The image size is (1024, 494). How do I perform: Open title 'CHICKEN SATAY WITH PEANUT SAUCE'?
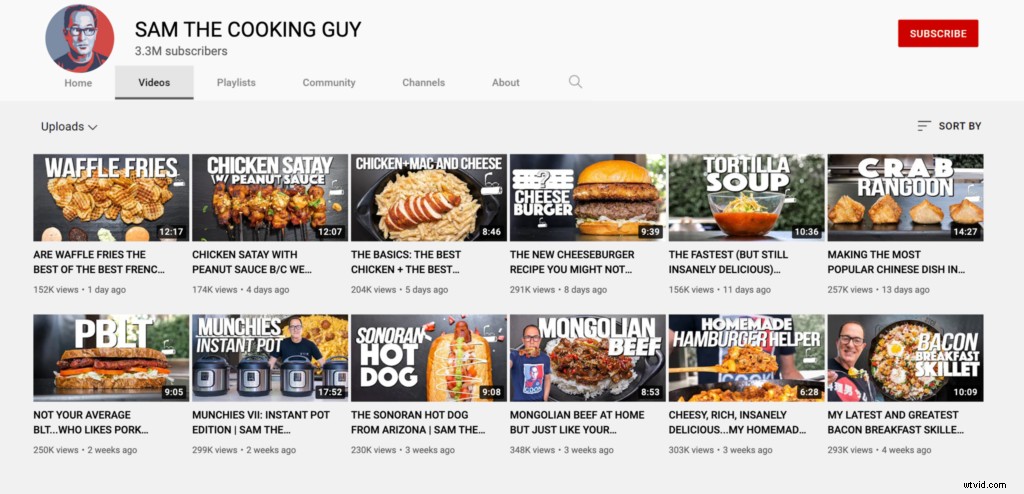point(252,262)
